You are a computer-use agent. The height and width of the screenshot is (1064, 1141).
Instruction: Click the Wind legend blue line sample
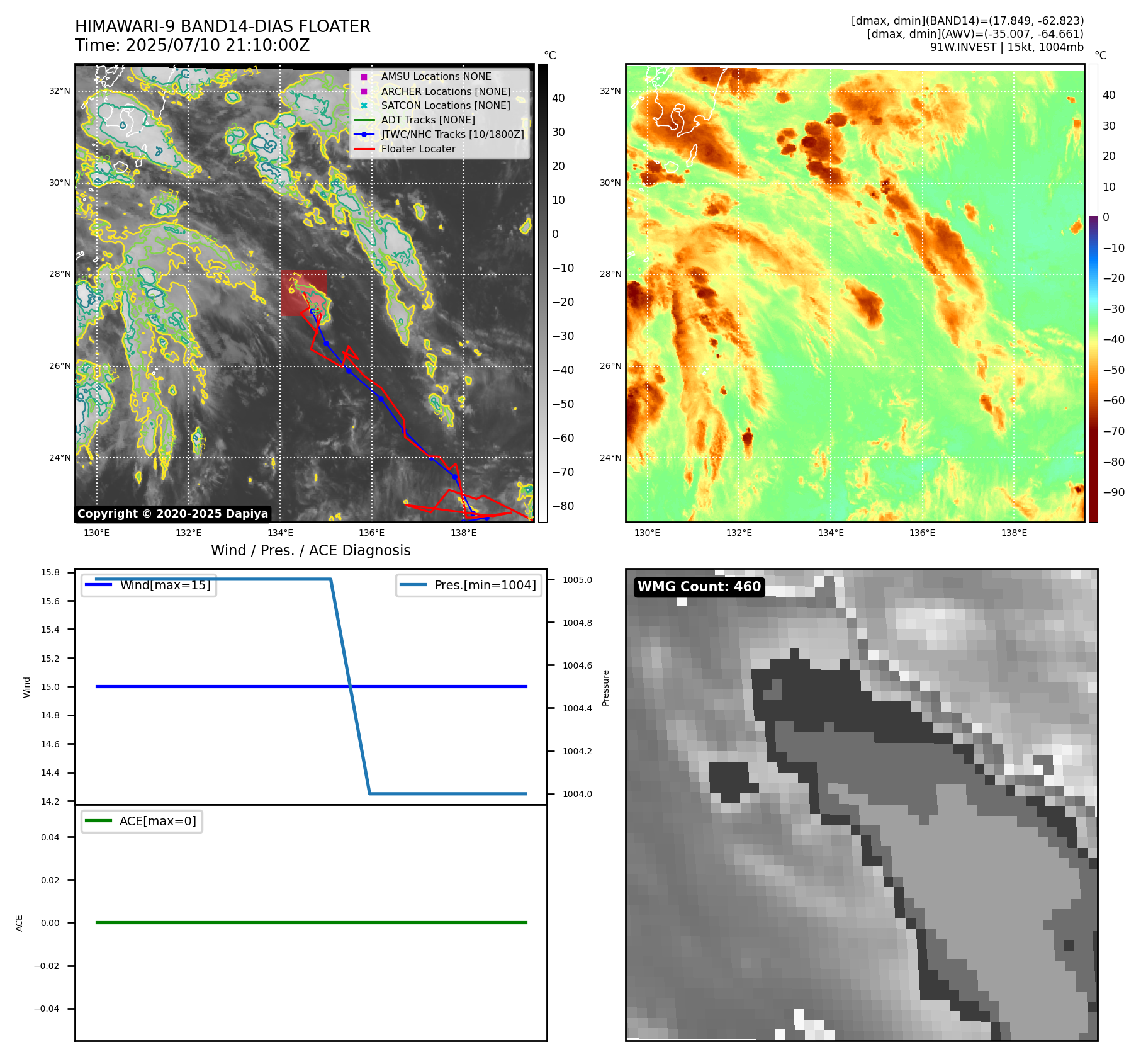[98, 585]
